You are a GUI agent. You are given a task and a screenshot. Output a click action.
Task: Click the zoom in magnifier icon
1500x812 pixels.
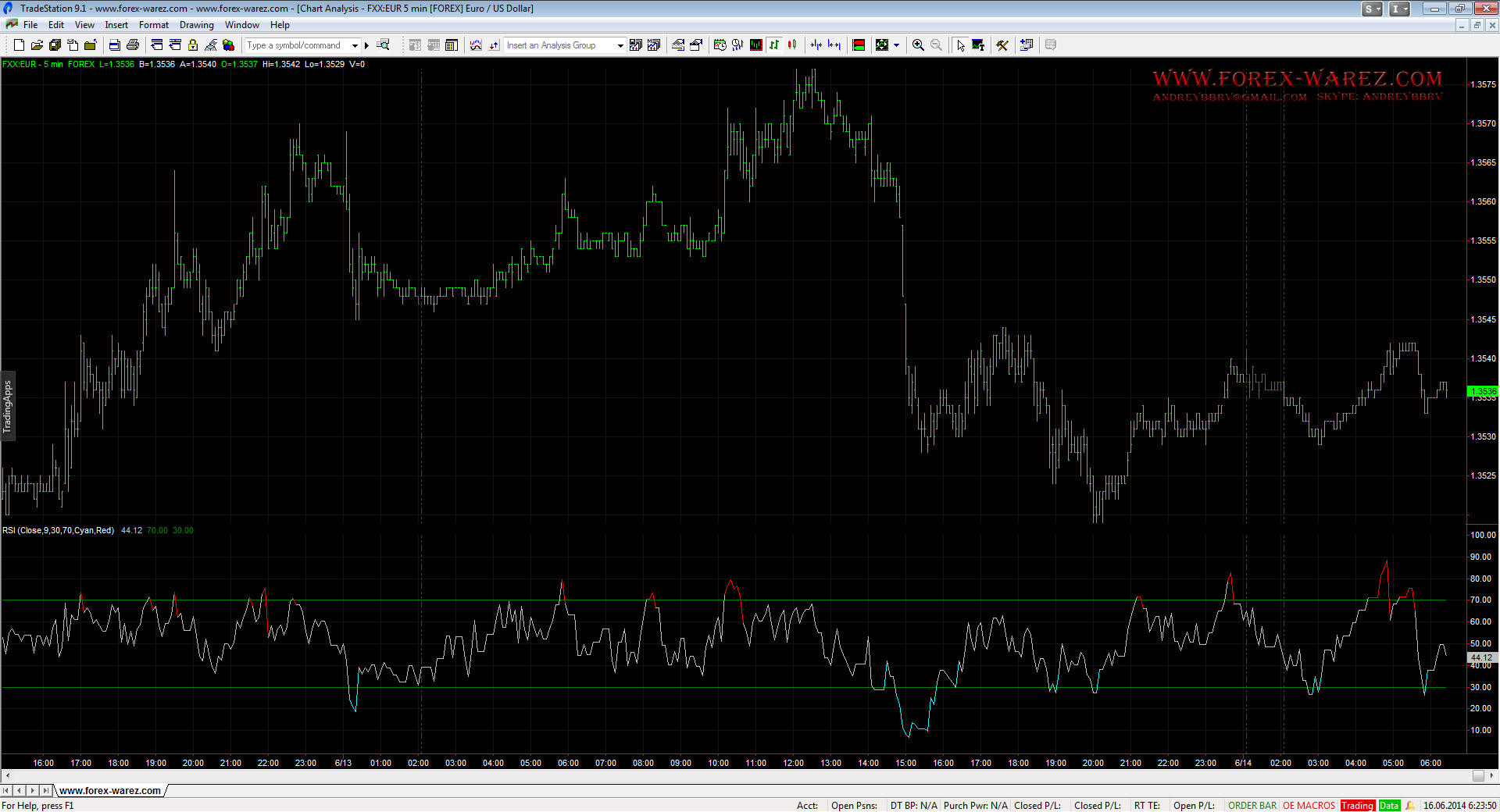pos(918,45)
